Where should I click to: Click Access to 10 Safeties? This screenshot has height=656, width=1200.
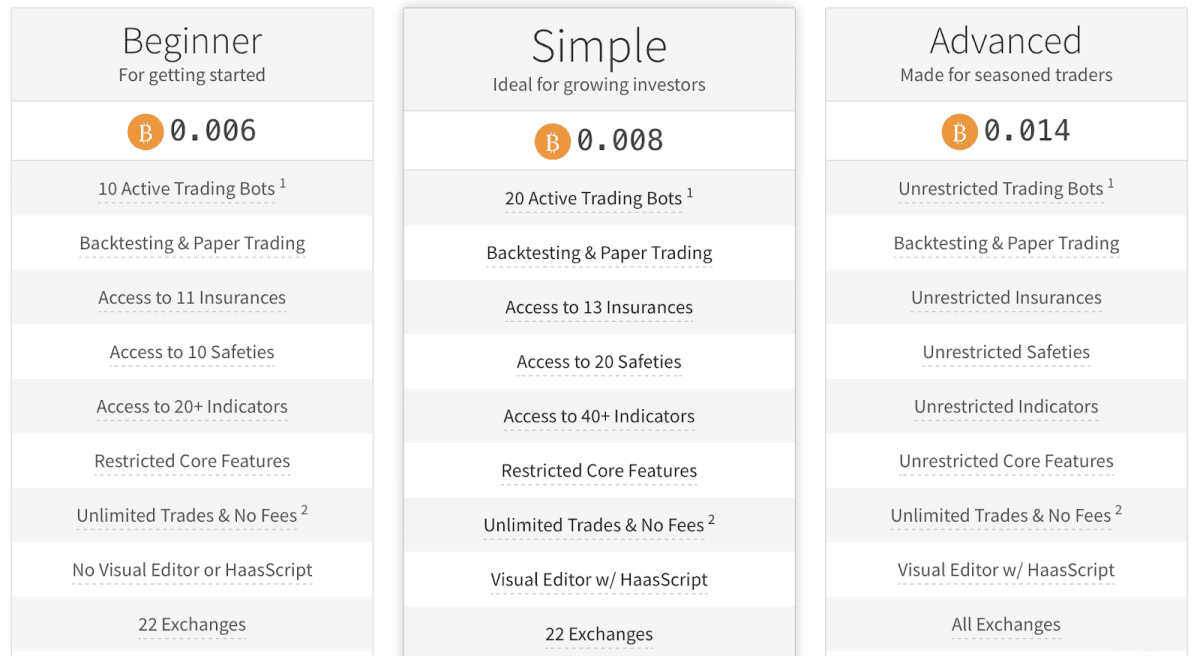pos(192,352)
